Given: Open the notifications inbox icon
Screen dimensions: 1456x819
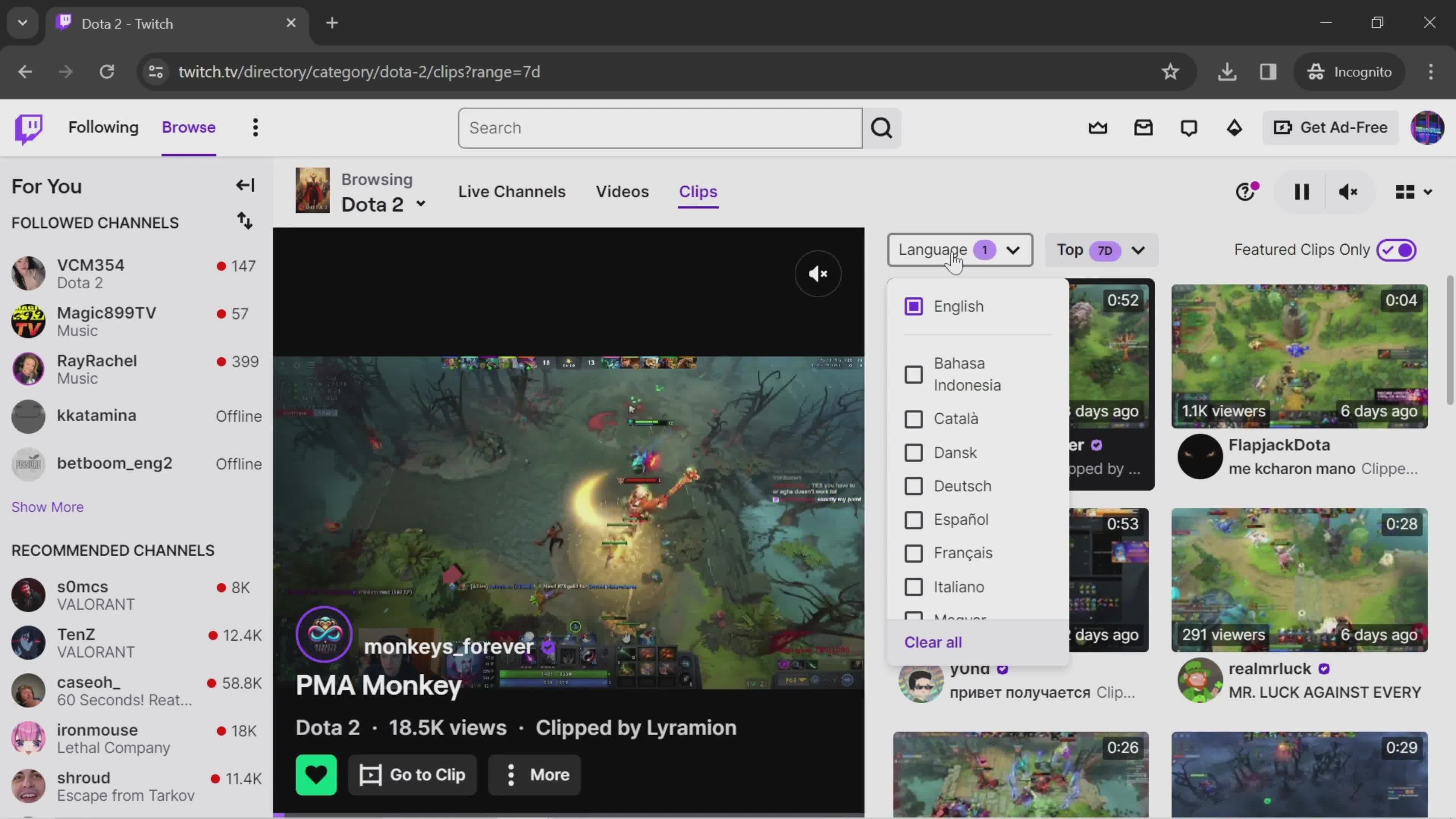Looking at the screenshot, I should point(1144,128).
